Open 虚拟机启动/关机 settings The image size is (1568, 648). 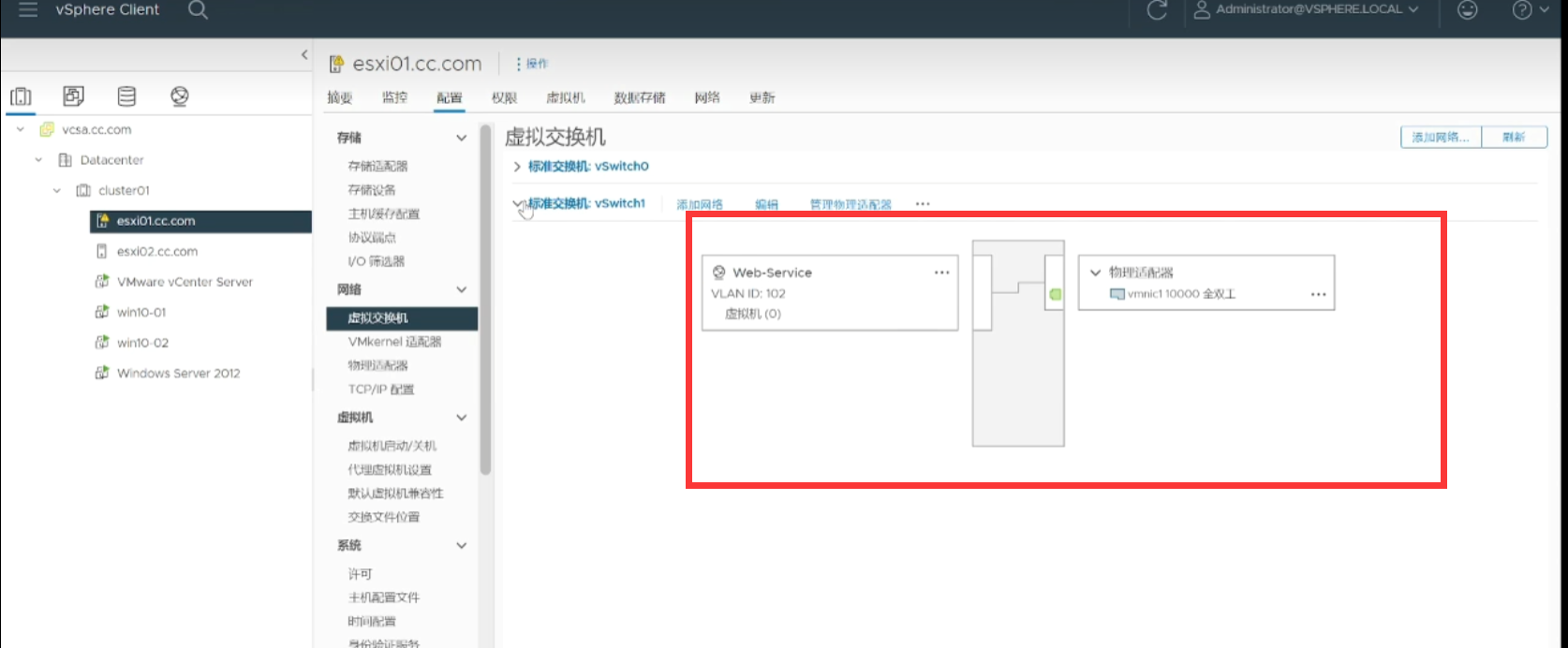click(x=392, y=446)
